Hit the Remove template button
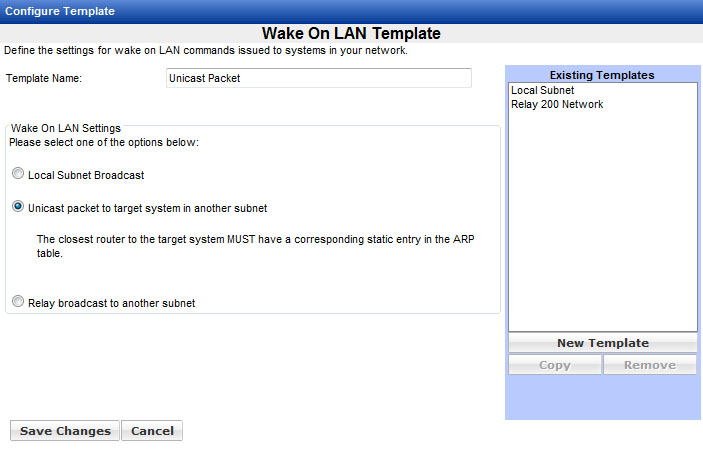This screenshot has height=454, width=703. pos(649,365)
